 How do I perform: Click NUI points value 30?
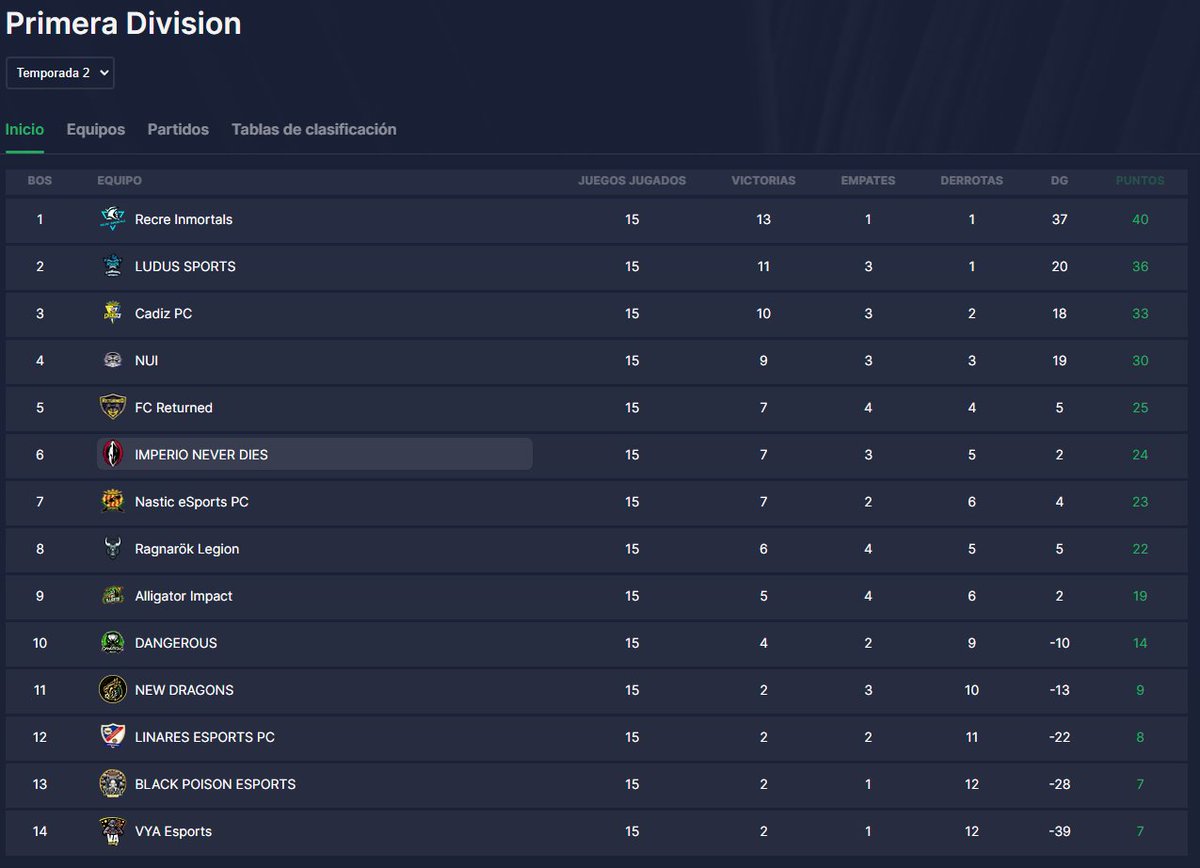[x=1140, y=360]
